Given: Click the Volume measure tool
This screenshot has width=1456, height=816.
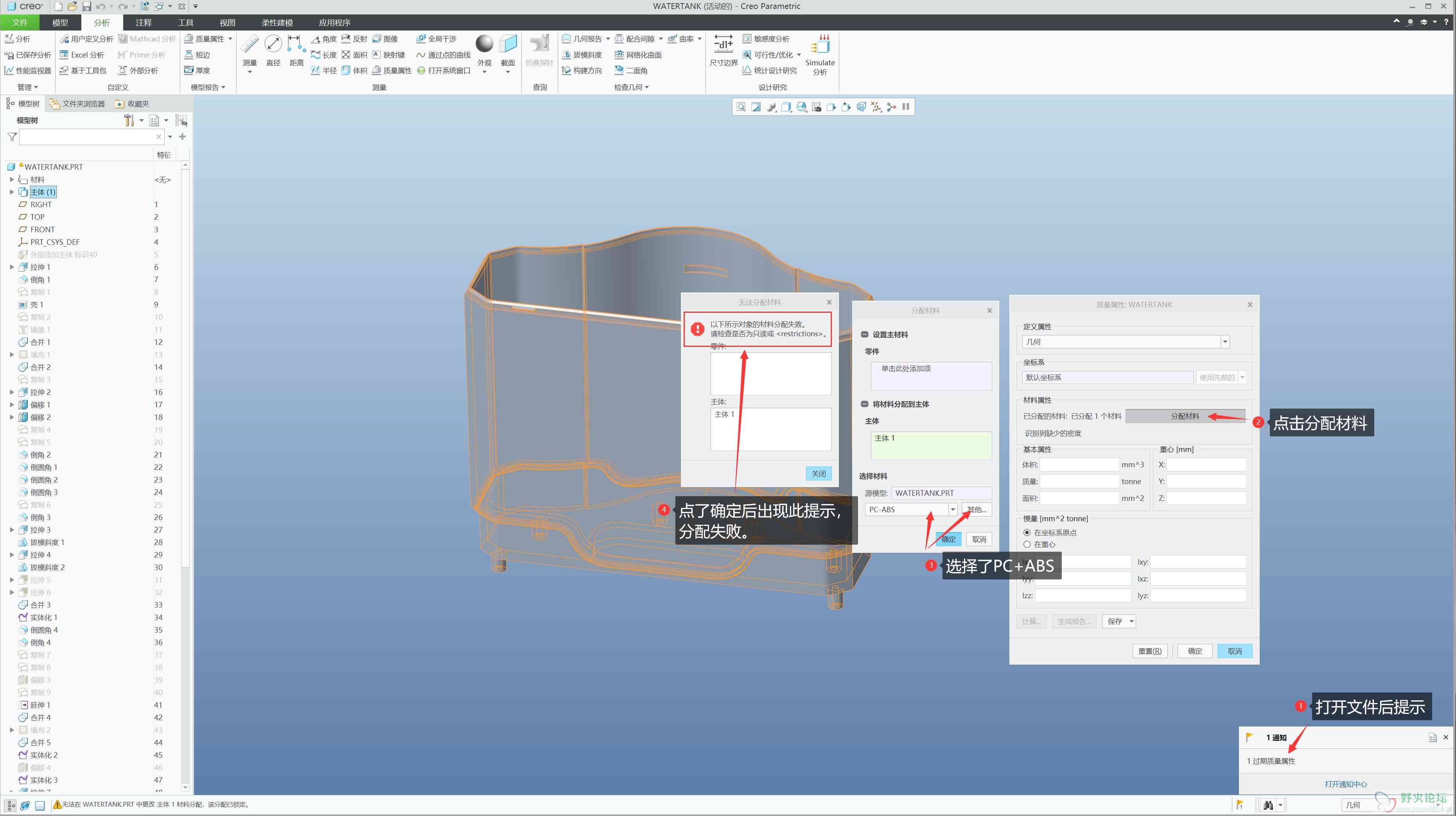Looking at the screenshot, I should (354, 71).
